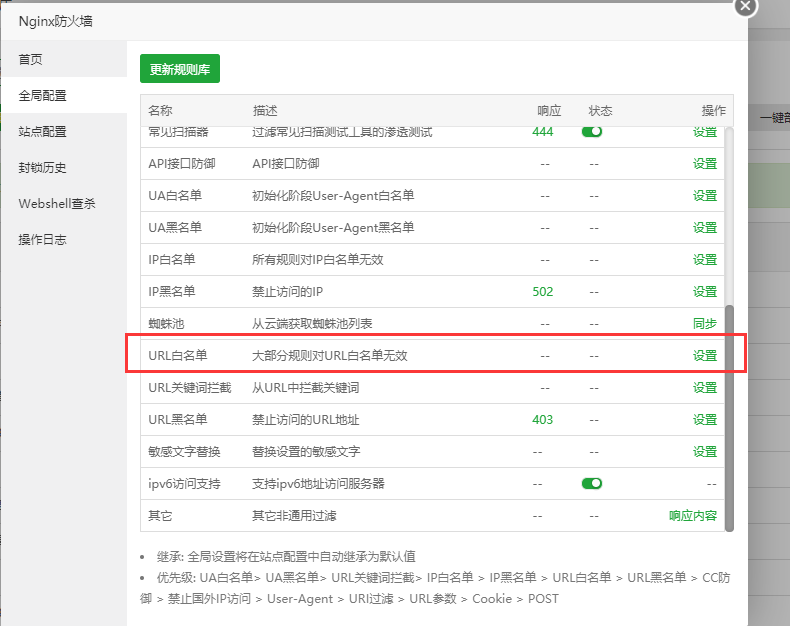Click the 403 response code for URL黑名单
The width and height of the screenshot is (790, 626).
pyautogui.click(x=542, y=419)
